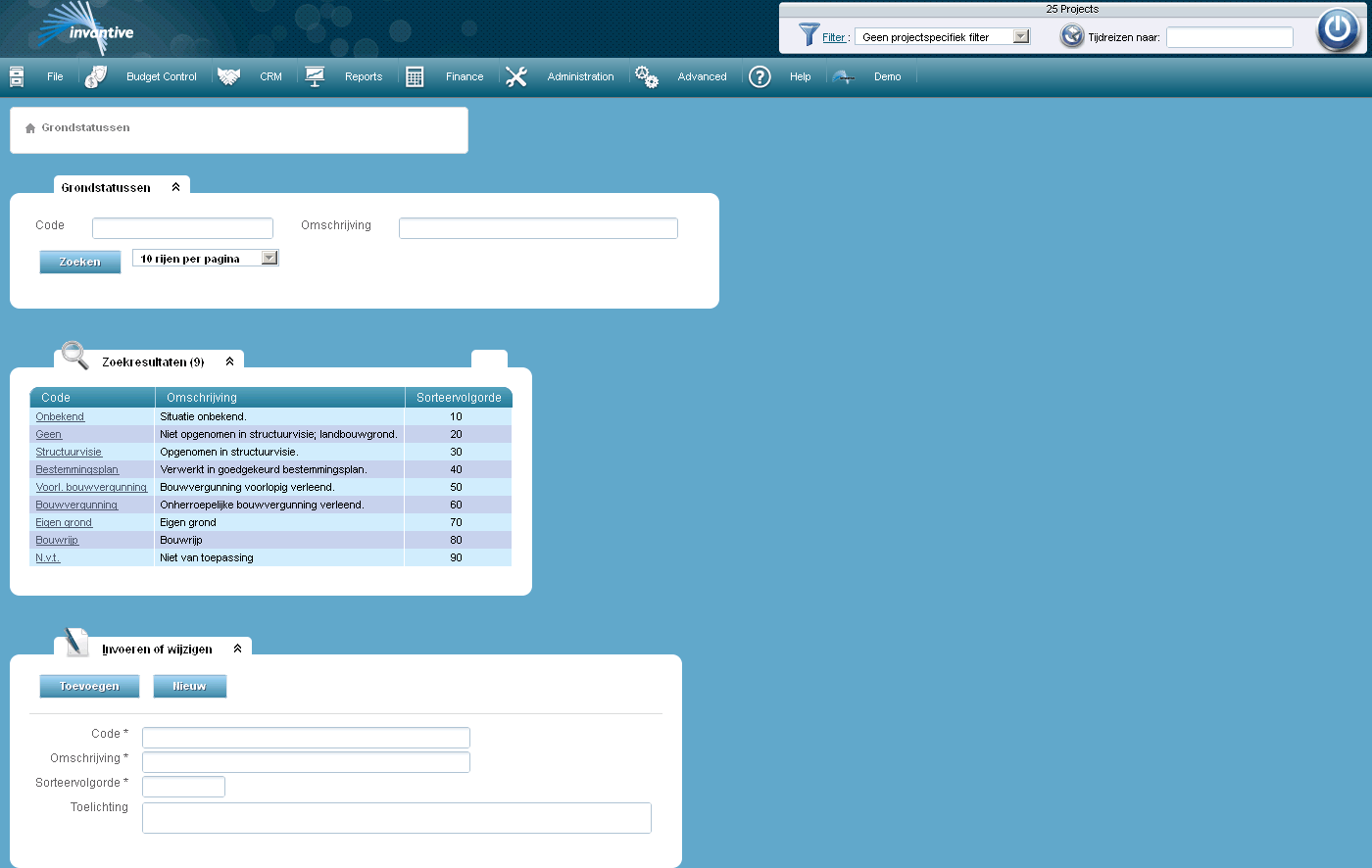Viewport: 1372px width, 868px height.
Task: Click the Invantive logo
Action: pyautogui.click(x=86, y=29)
